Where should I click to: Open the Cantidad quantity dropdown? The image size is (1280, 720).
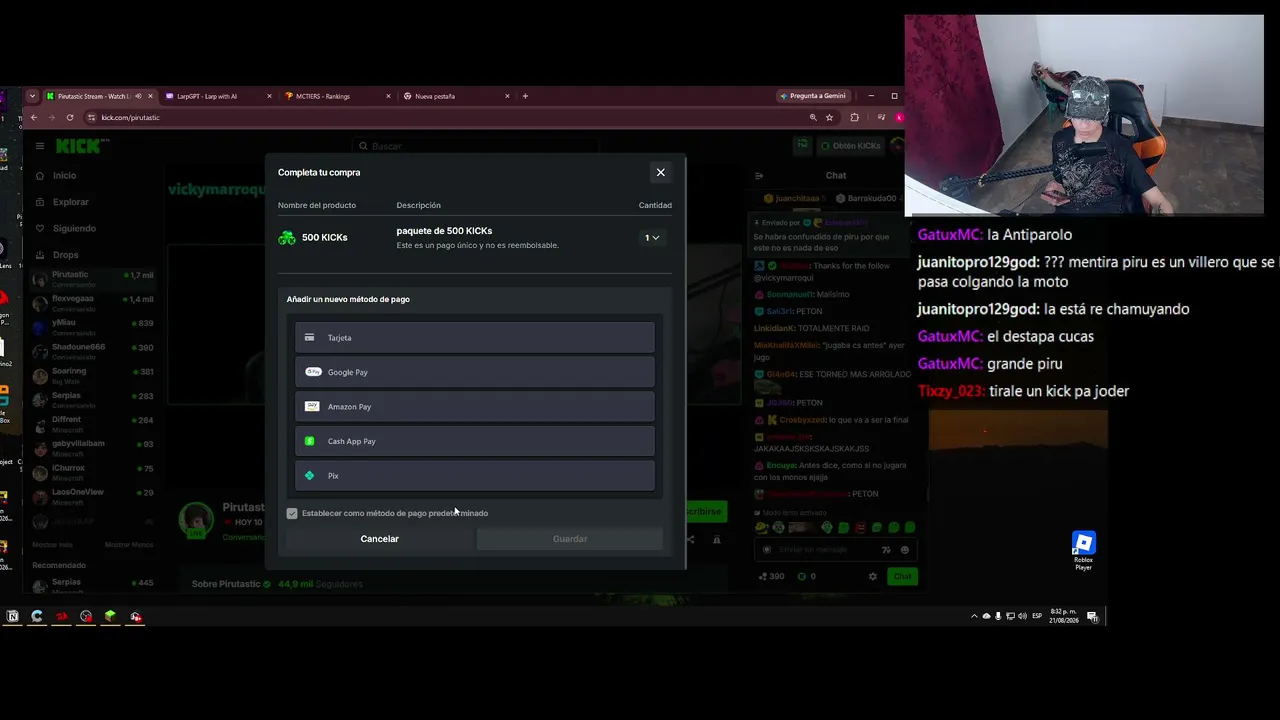click(x=652, y=238)
